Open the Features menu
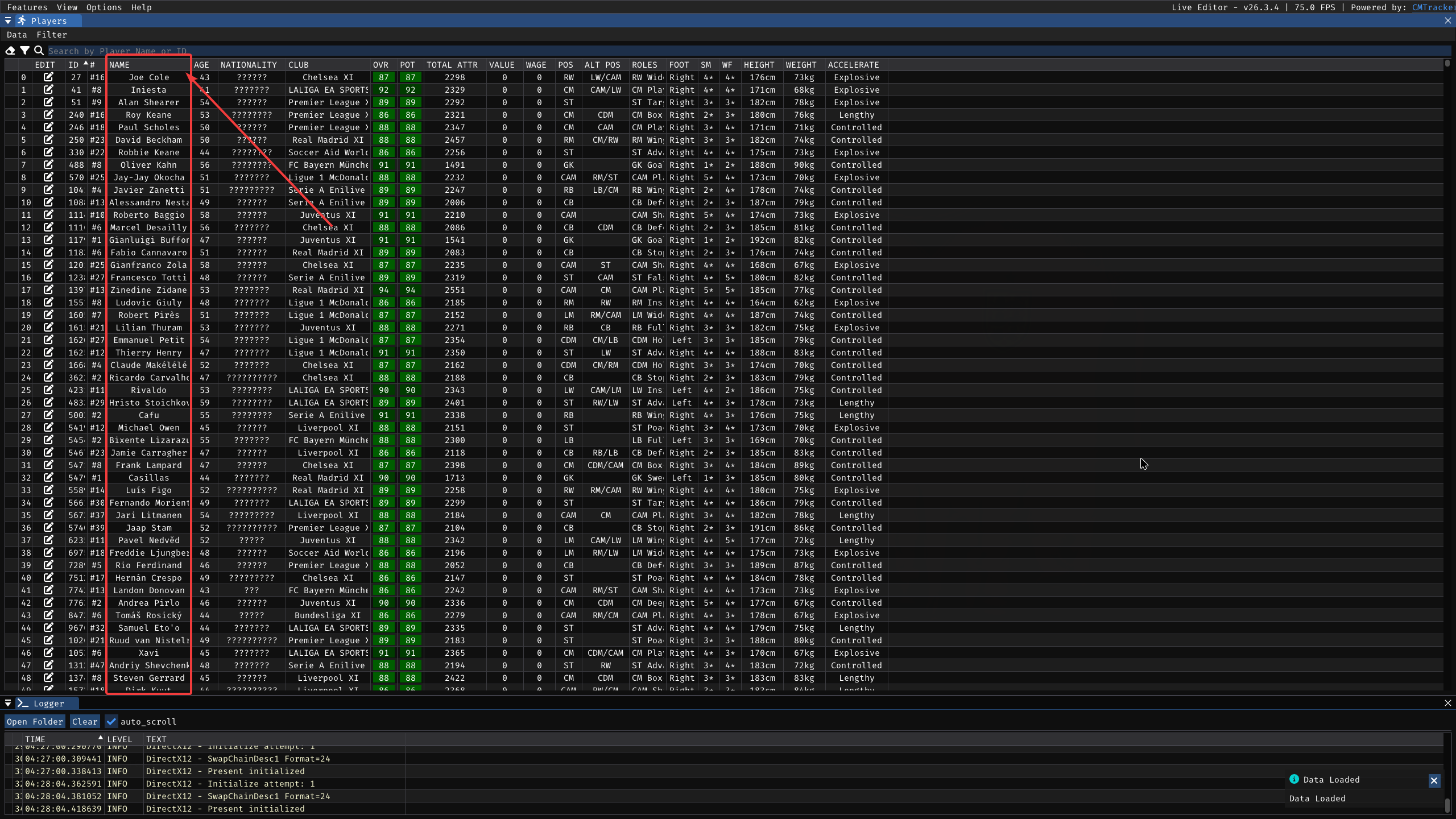The height and width of the screenshot is (819, 1456). (x=27, y=7)
